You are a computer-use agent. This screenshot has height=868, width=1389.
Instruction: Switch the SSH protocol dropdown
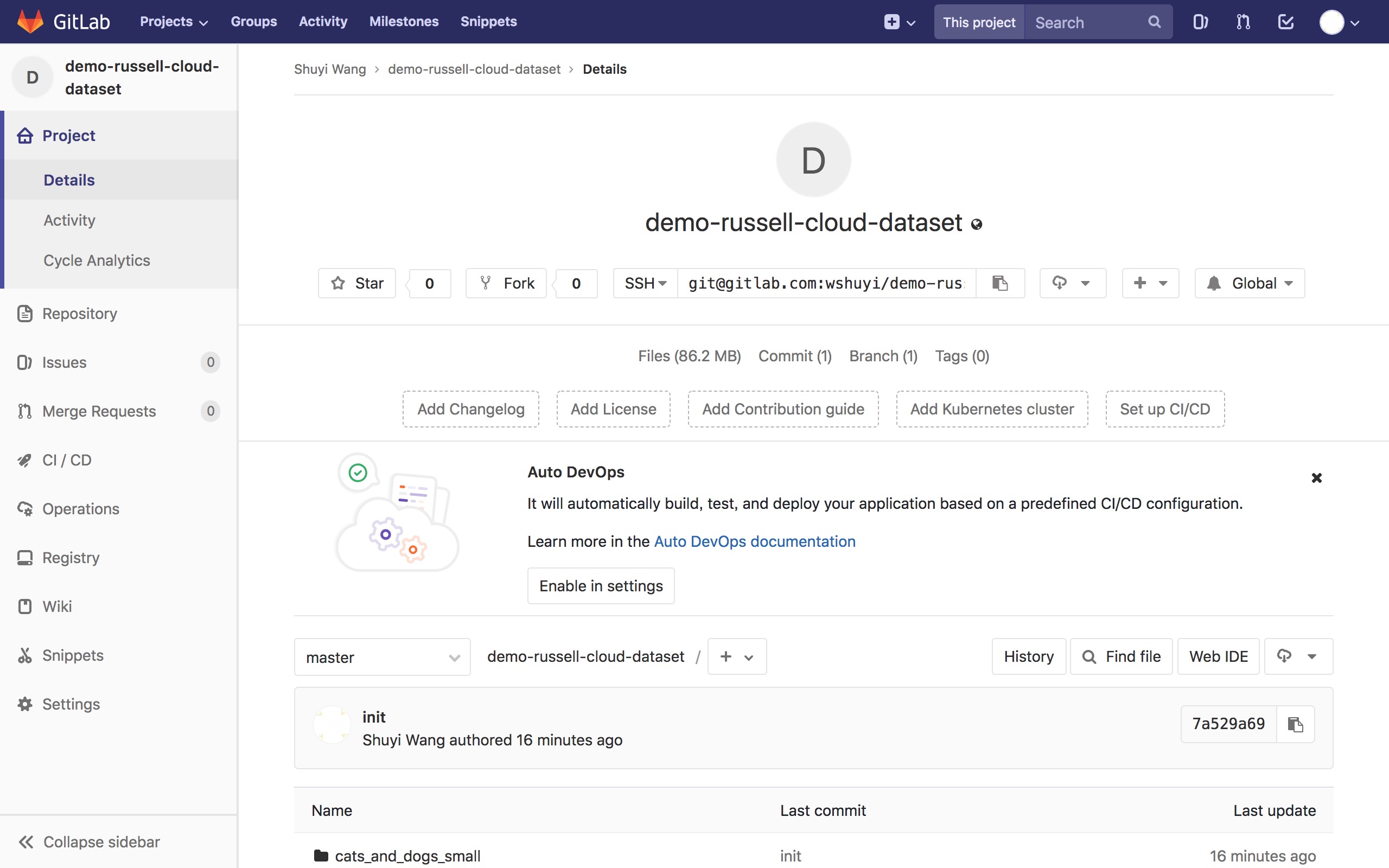click(645, 283)
